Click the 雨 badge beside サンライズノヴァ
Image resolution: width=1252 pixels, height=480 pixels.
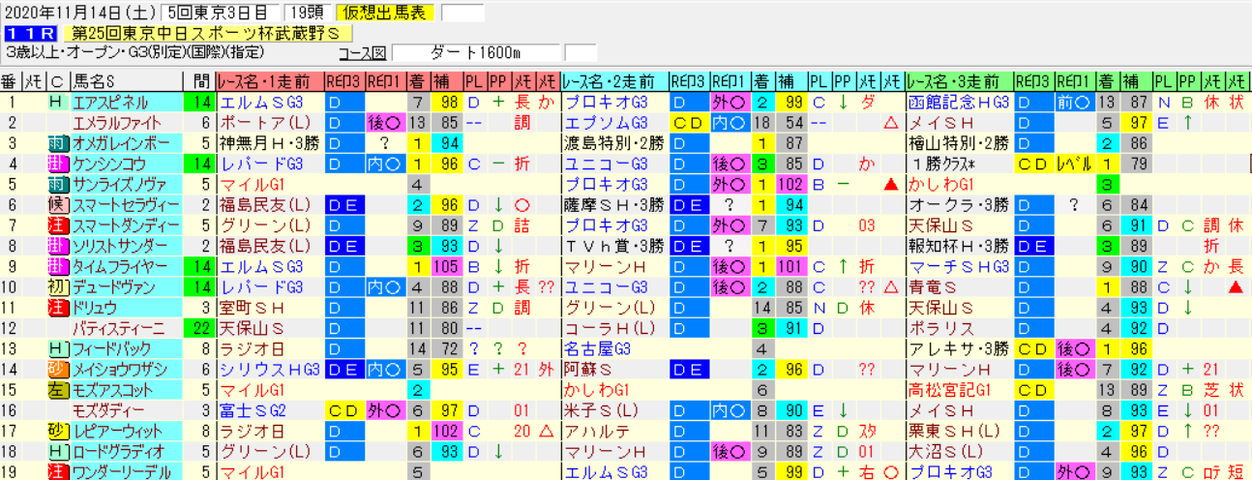[x=57, y=184]
